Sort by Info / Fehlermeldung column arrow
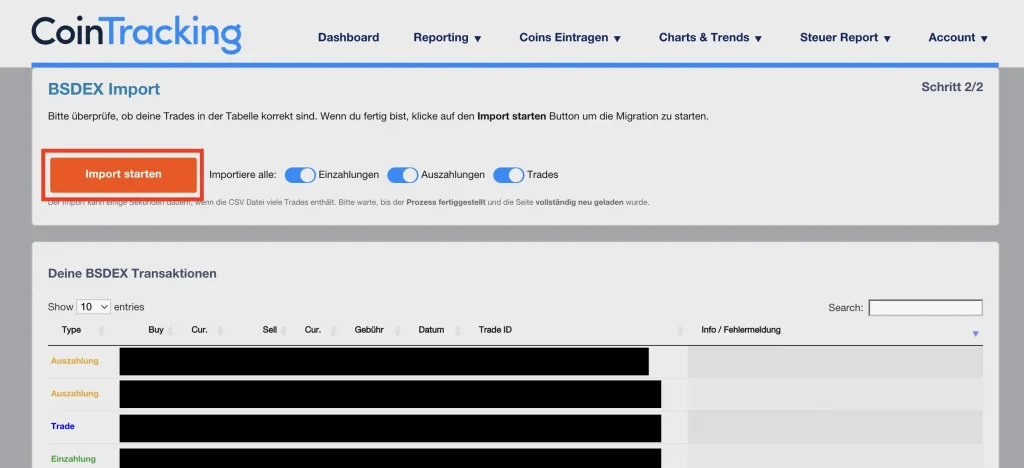Viewport: 1024px width, 468px height. point(975,333)
